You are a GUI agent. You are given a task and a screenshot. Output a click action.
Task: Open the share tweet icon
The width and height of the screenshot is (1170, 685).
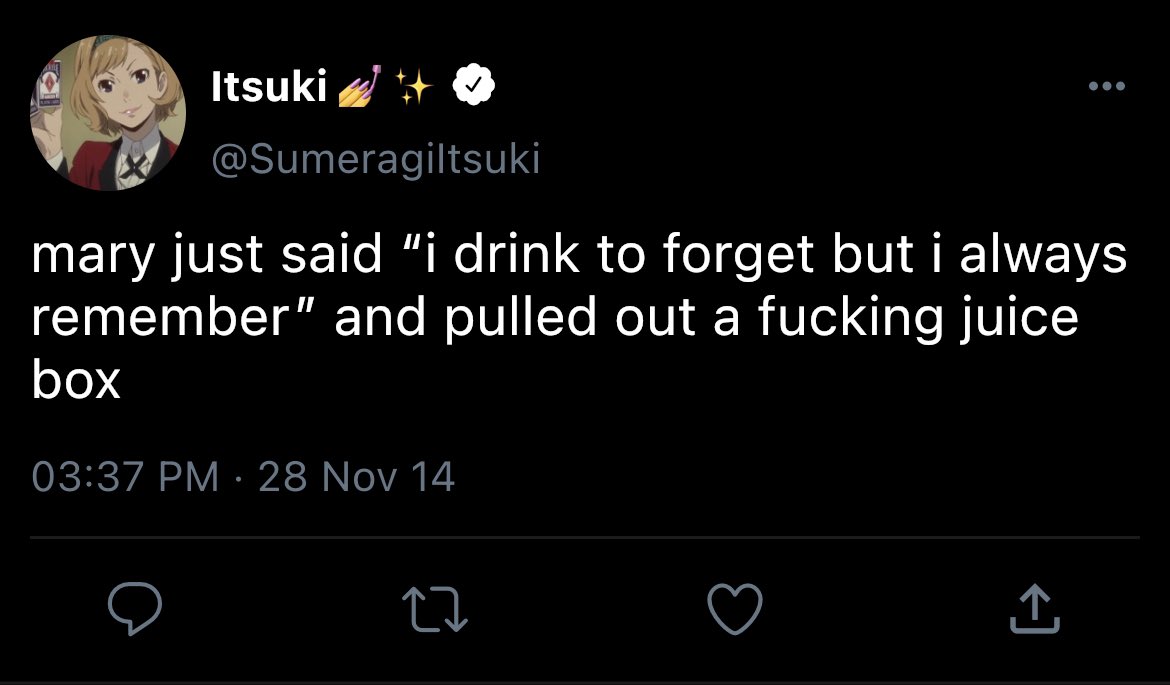[x=1033, y=609]
